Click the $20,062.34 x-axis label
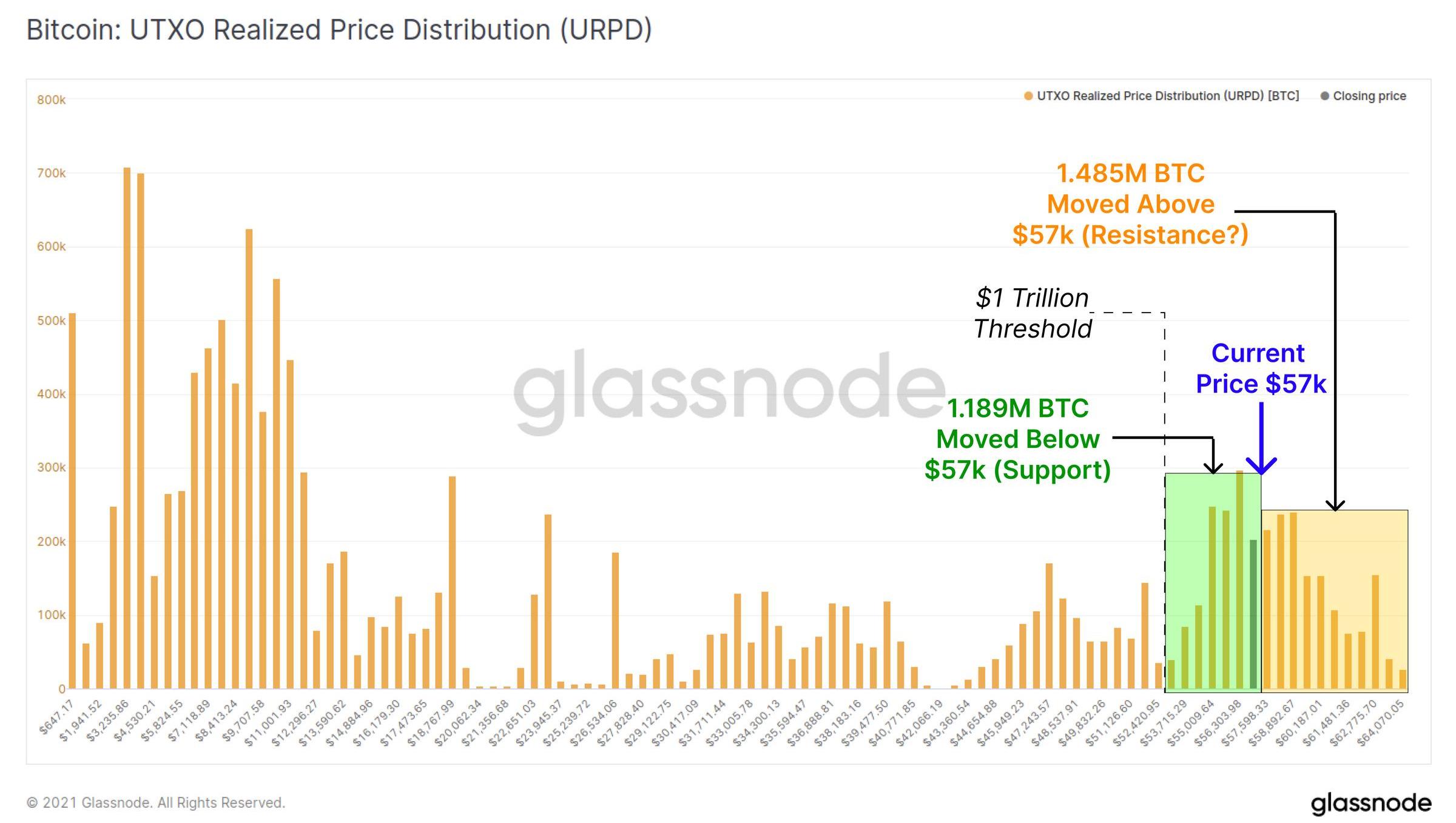Screen dimensions: 1456x823 (x=459, y=723)
